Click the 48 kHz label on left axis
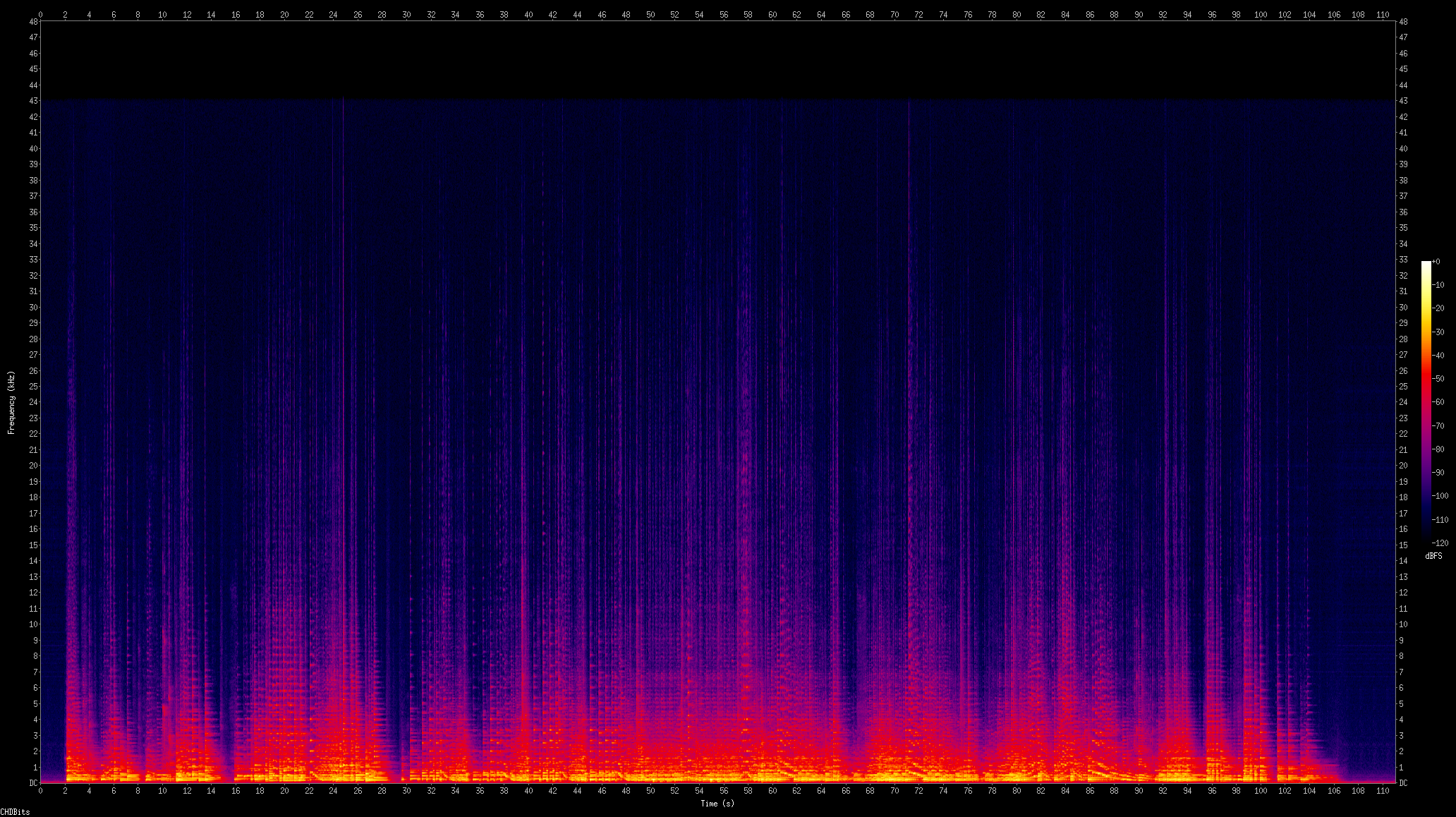Screen dimensions: 1456x817 pos(33,22)
